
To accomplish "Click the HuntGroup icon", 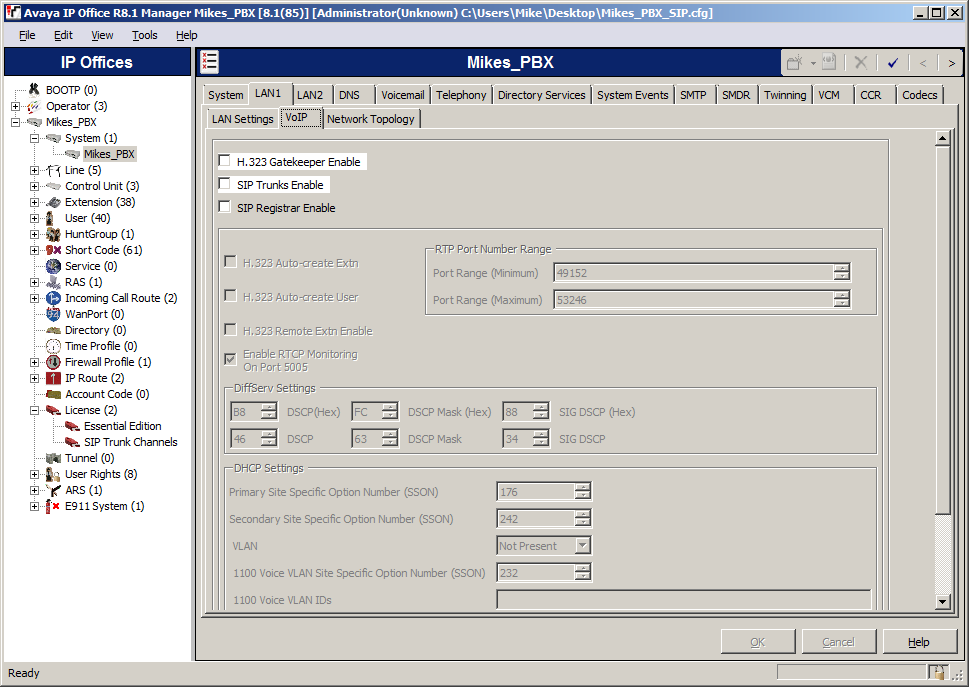I will (54, 234).
